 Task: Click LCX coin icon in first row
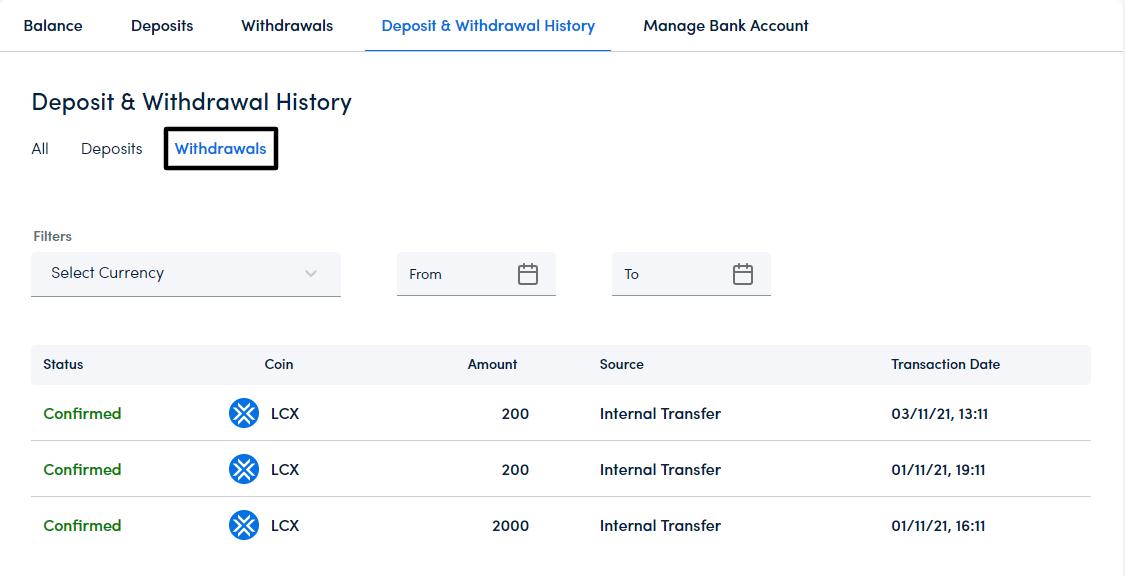(244, 413)
